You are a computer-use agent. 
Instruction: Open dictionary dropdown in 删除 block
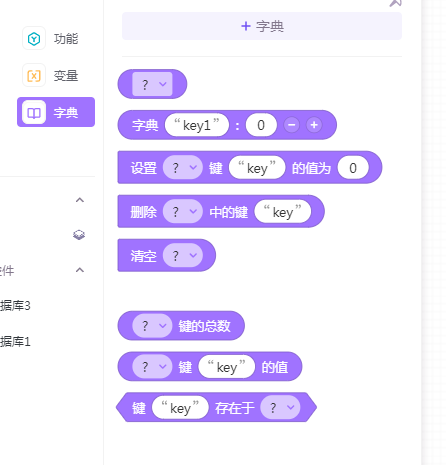pos(183,211)
